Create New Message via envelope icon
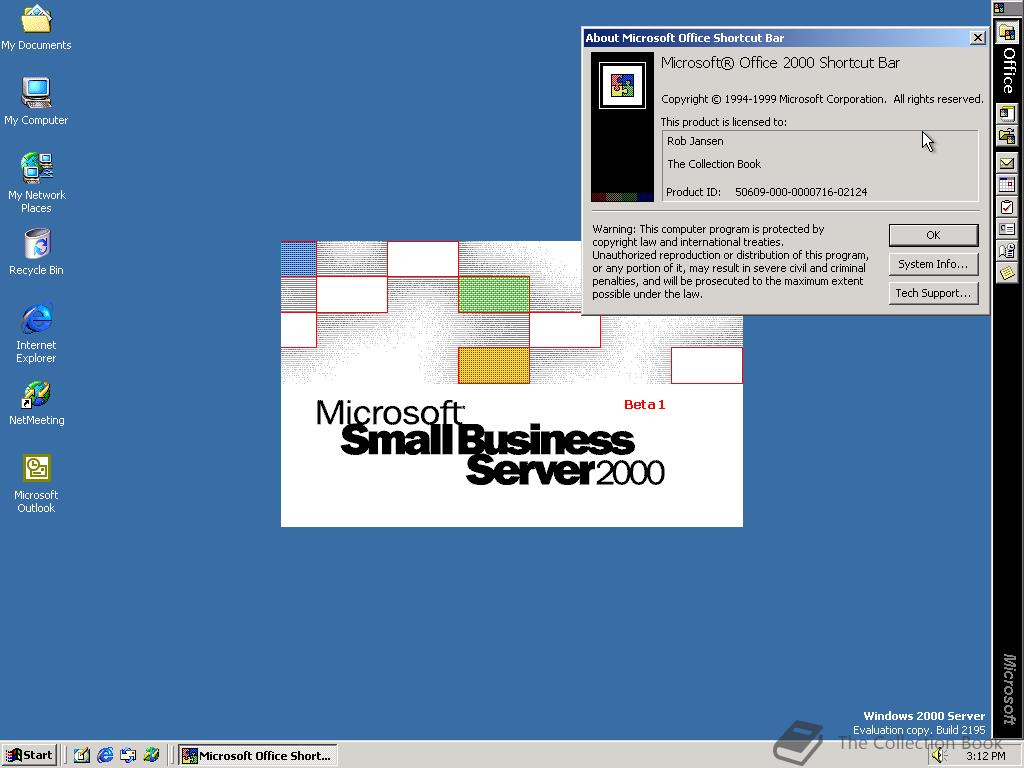This screenshot has height=768, width=1024. (1007, 163)
